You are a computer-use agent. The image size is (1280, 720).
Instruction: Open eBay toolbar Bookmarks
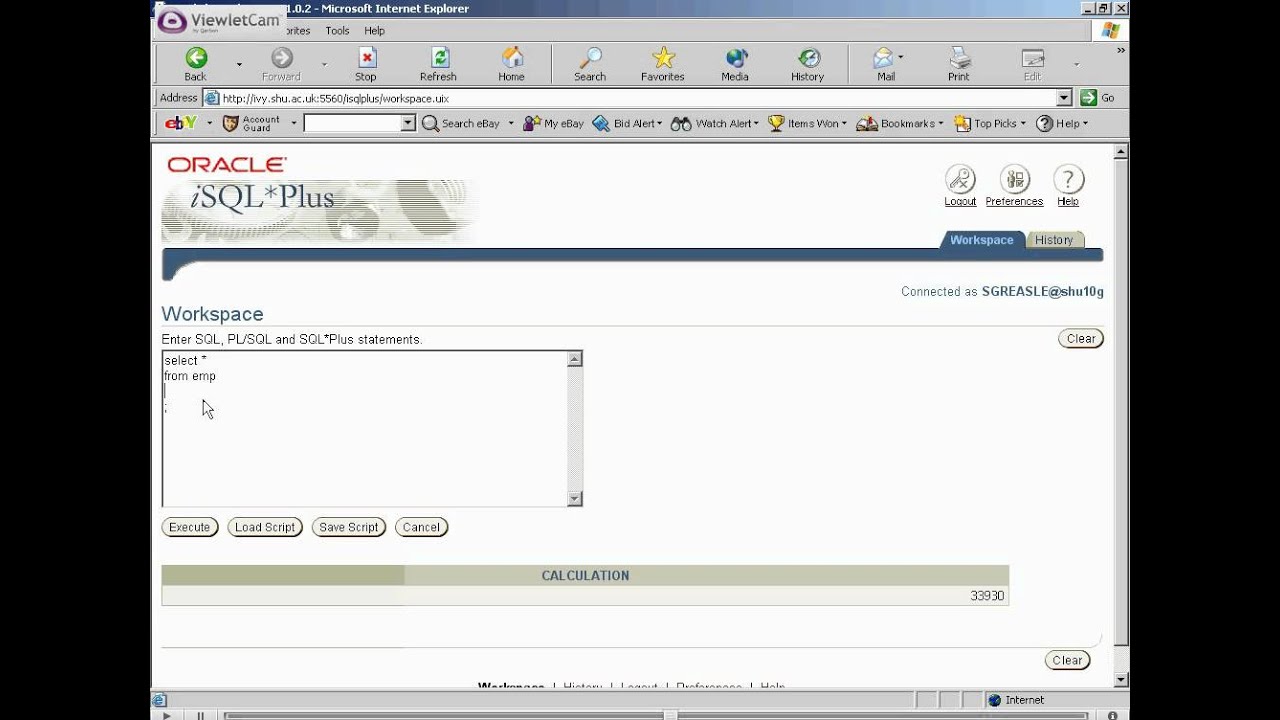pos(900,123)
